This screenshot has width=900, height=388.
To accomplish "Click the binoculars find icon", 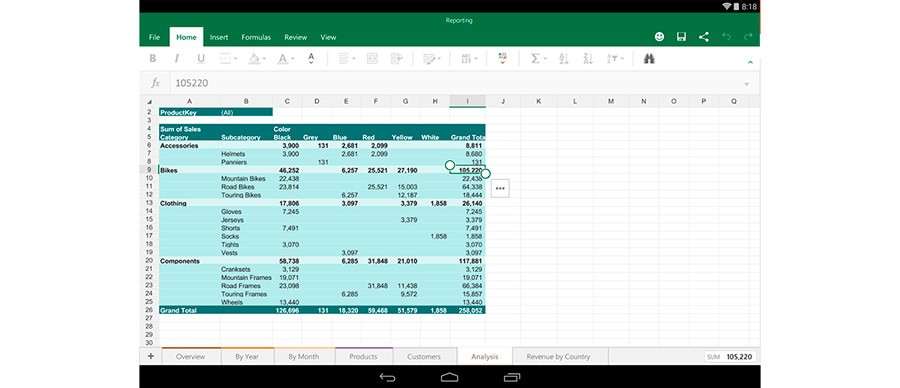I will coord(649,59).
